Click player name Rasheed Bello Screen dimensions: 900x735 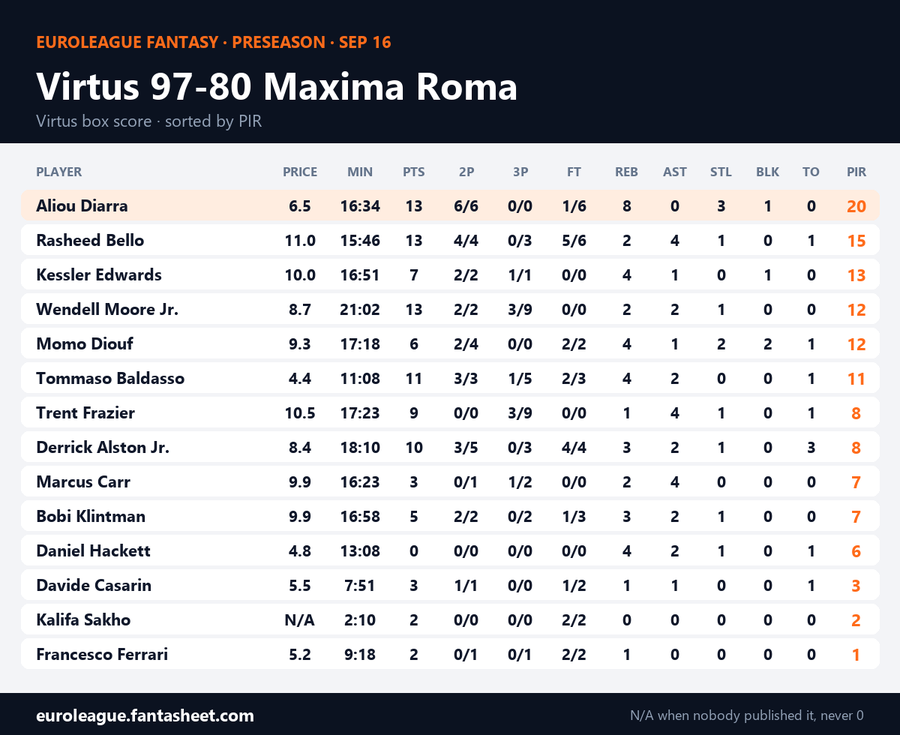click(x=90, y=240)
